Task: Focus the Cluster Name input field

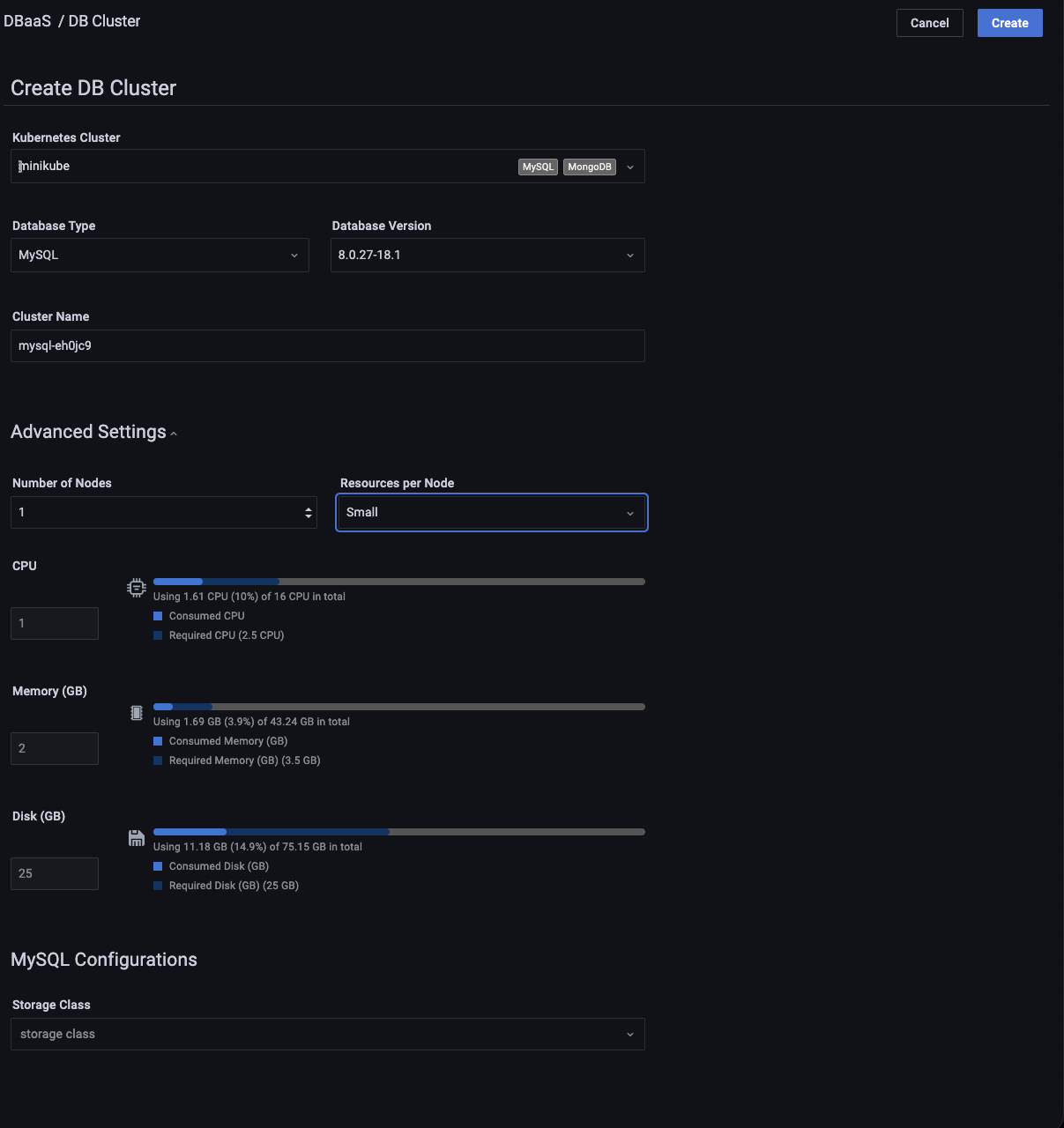Action: [x=328, y=346]
